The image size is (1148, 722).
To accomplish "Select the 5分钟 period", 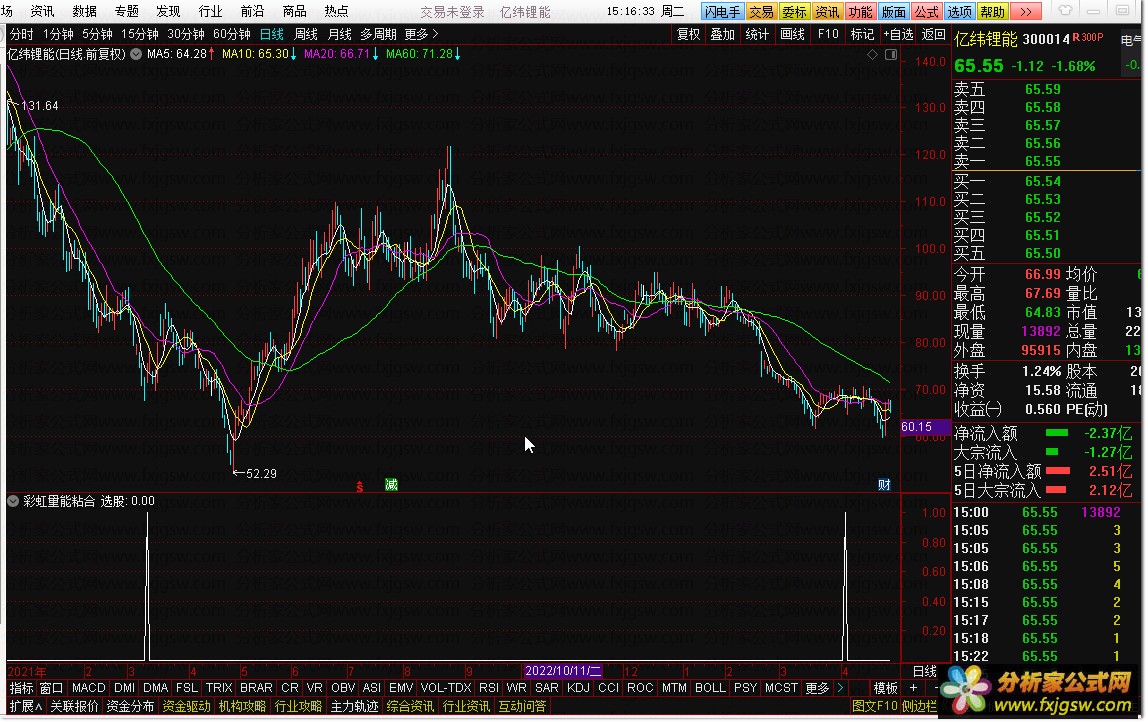I will point(97,34).
